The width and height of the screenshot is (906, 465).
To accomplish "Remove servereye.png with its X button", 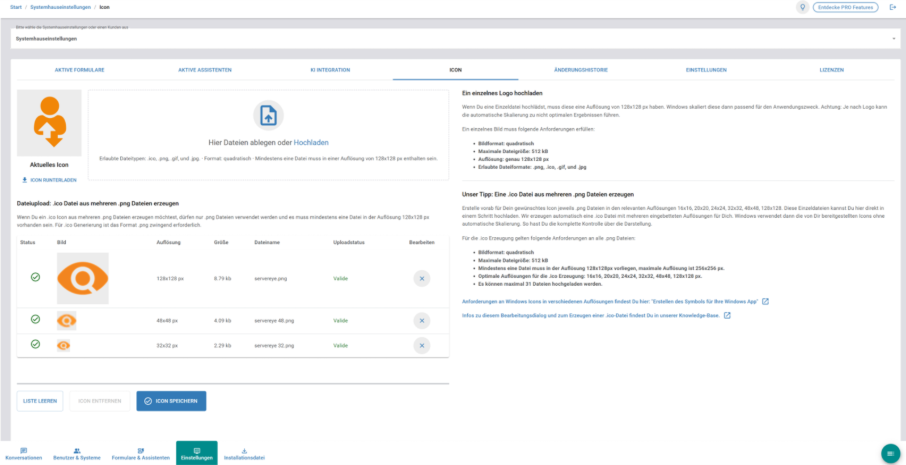I will click(422, 278).
